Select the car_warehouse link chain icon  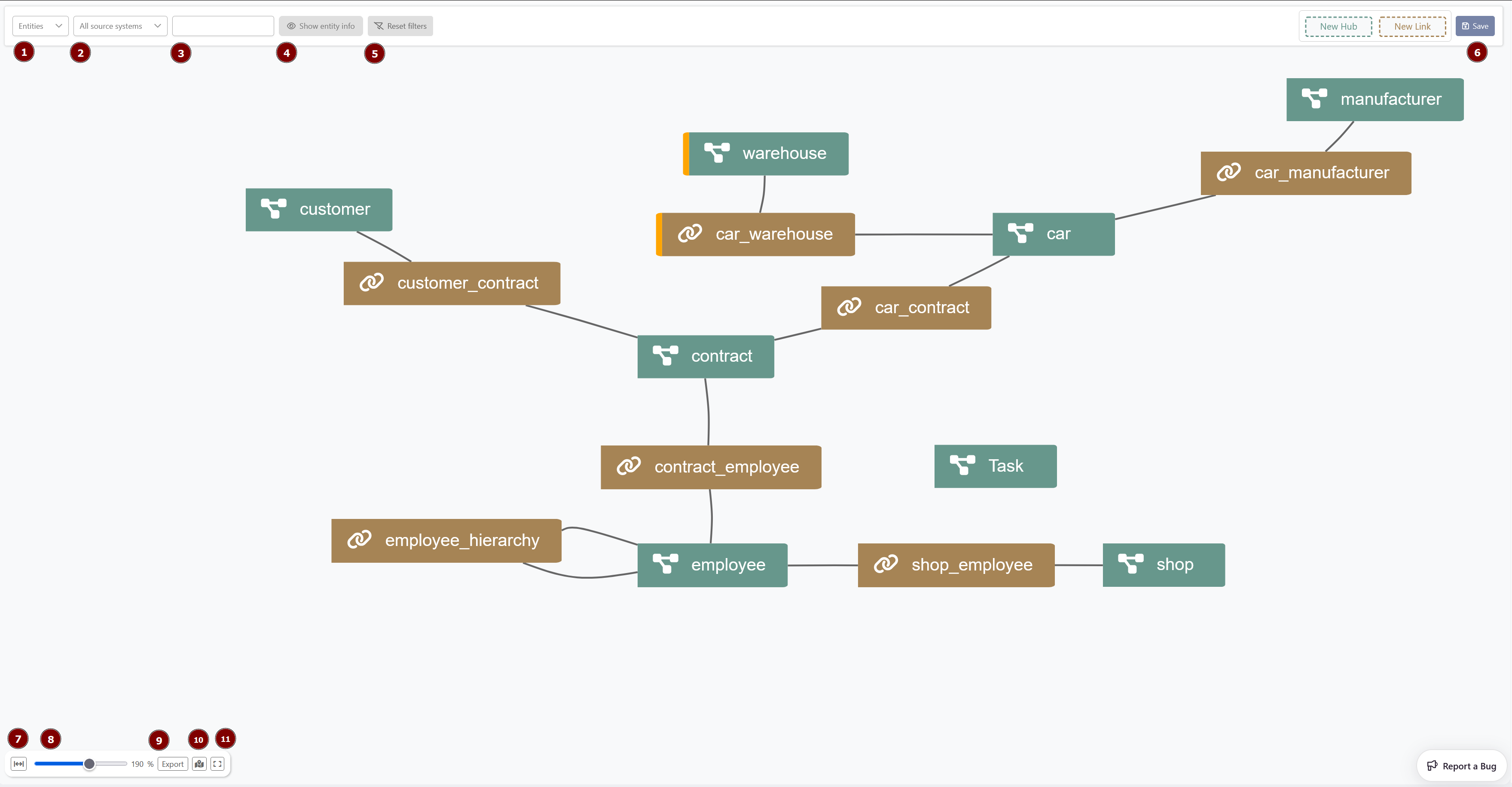pyautogui.click(x=690, y=234)
